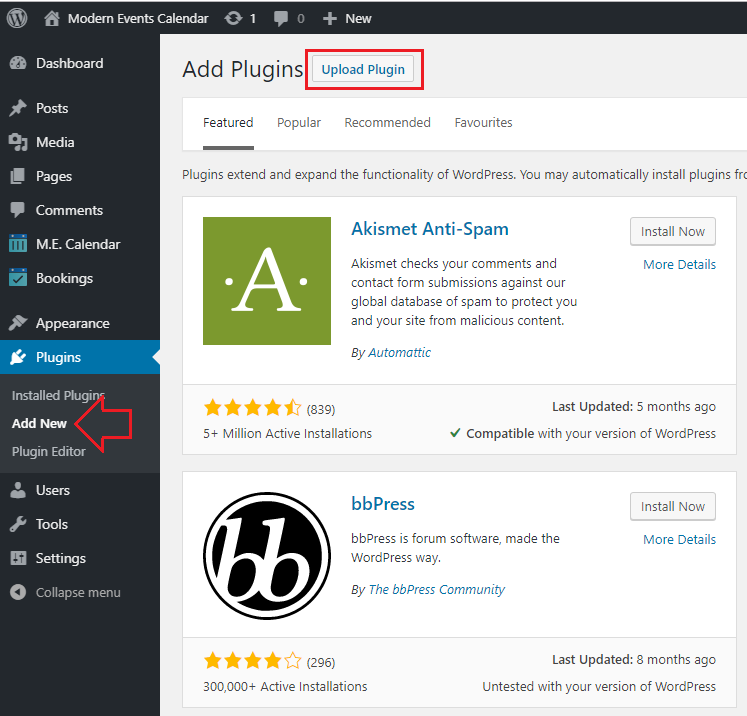The width and height of the screenshot is (747, 716).
Task: Open the bbPress plugin logo thumbnail
Action: point(267,556)
